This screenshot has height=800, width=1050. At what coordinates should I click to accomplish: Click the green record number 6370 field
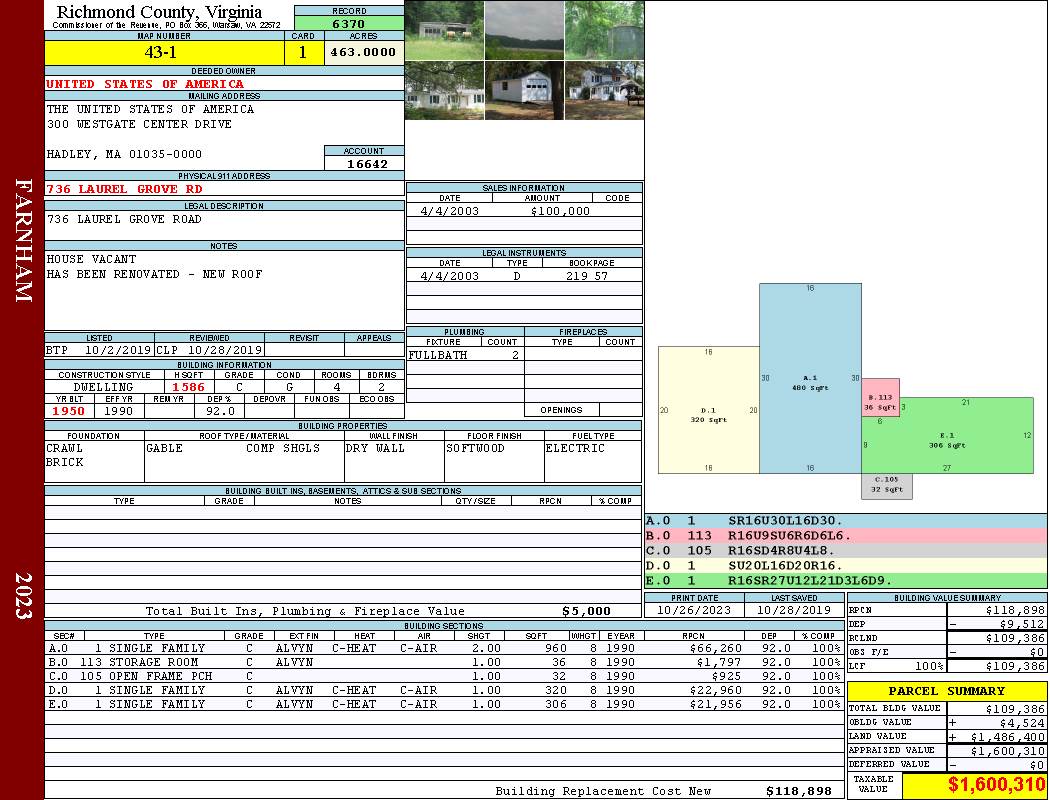point(349,23)
